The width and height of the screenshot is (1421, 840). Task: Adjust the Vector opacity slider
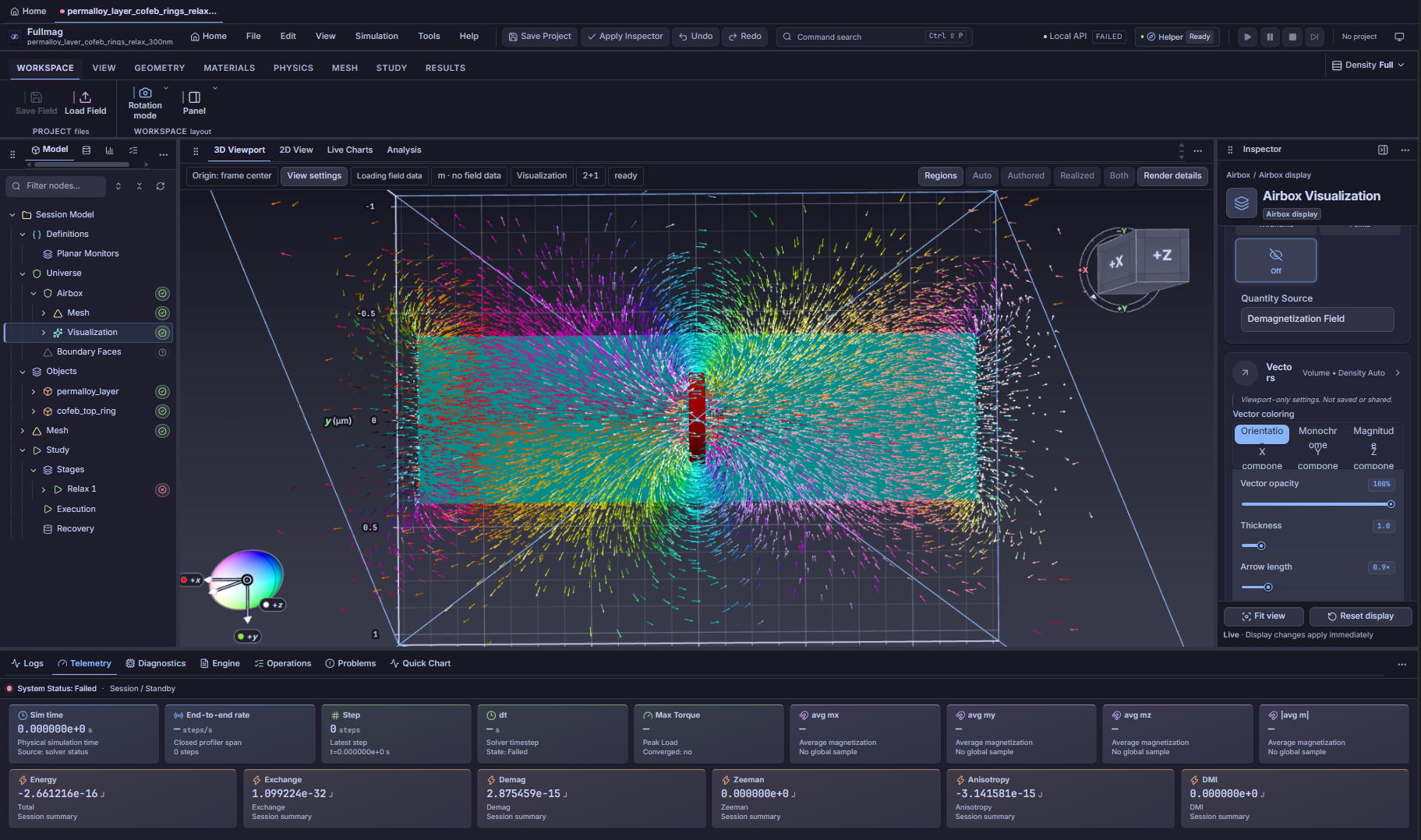click(x=1317, y=504)
